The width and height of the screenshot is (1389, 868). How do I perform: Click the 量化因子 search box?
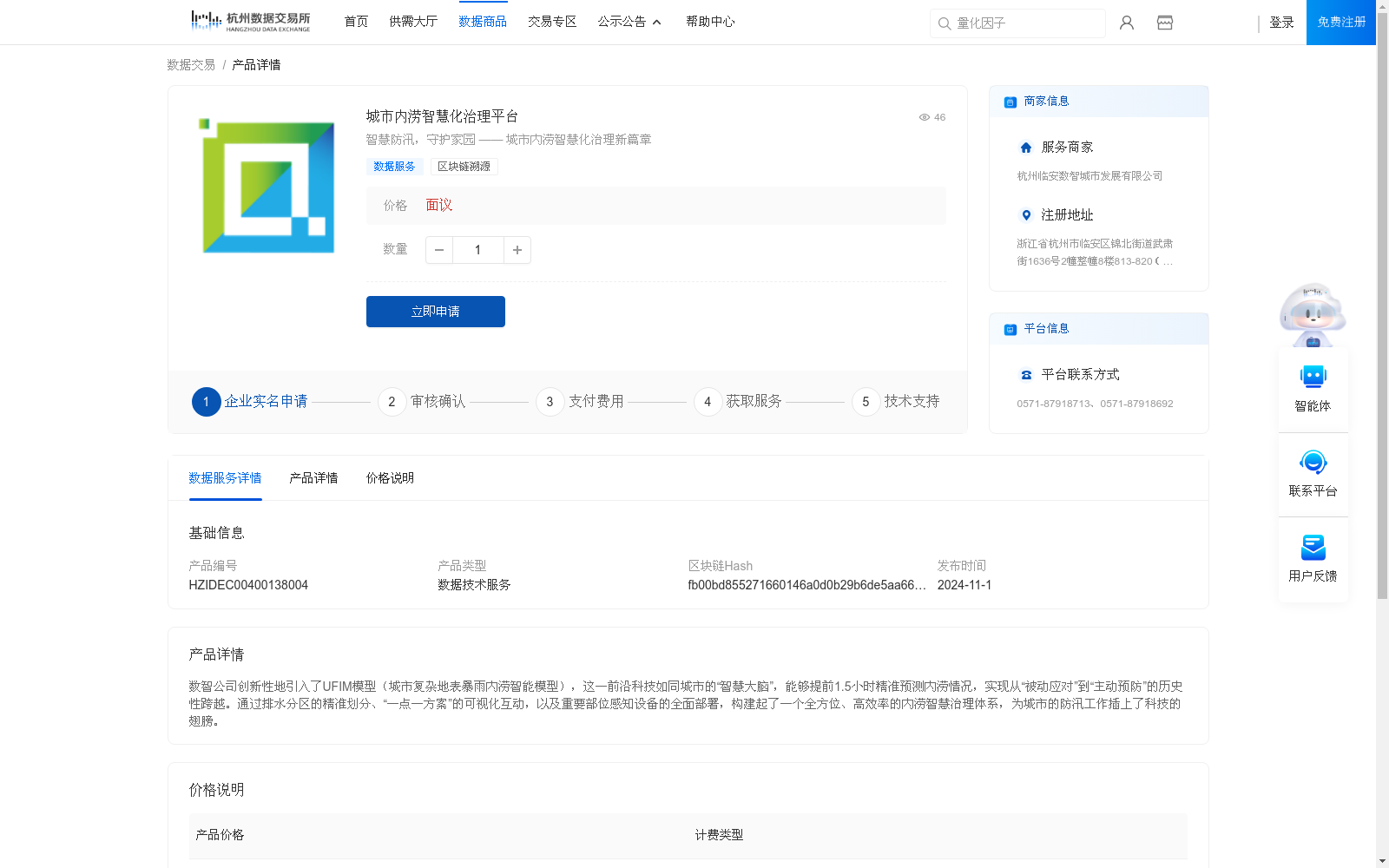(1017, 23)
